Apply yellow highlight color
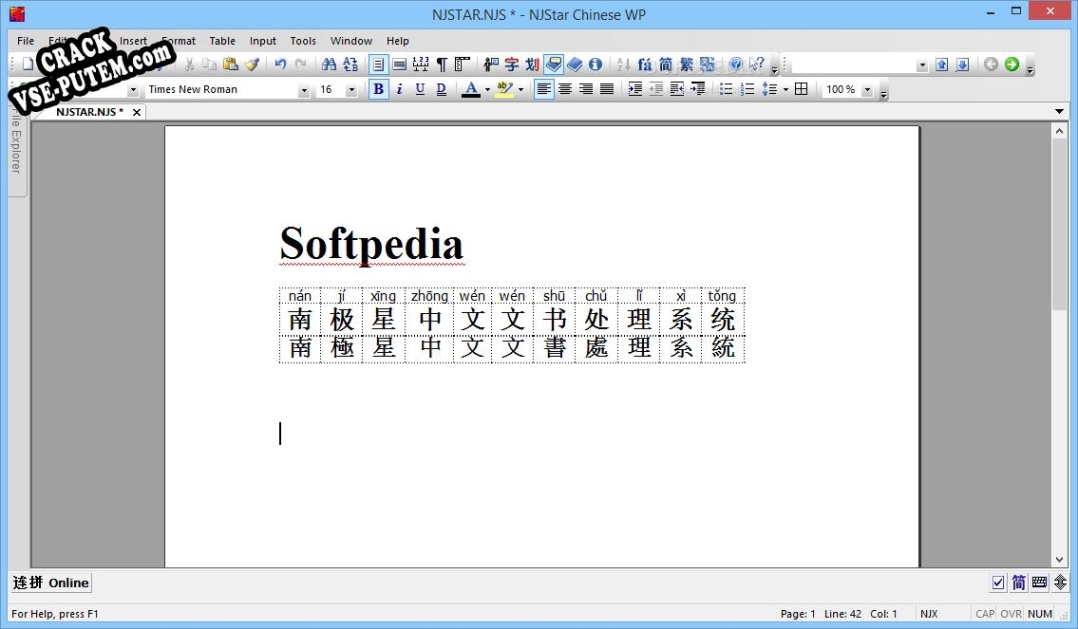The width and height of the screenshot is (1078, 629). [x=505, y=89]
